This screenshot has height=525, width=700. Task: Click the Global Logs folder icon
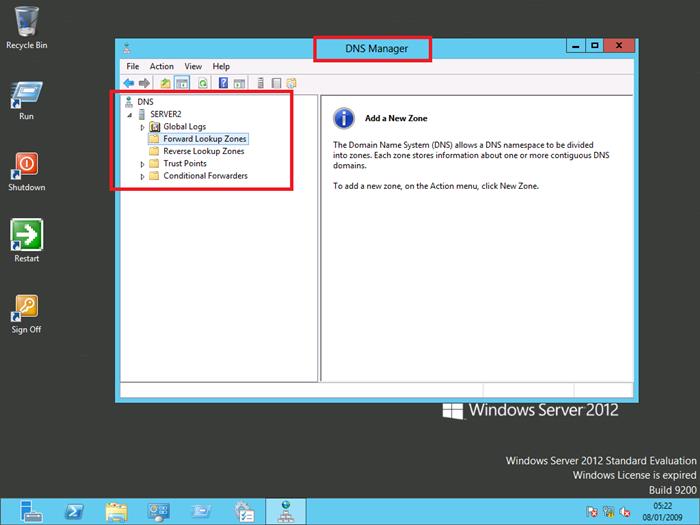(154, 127)
